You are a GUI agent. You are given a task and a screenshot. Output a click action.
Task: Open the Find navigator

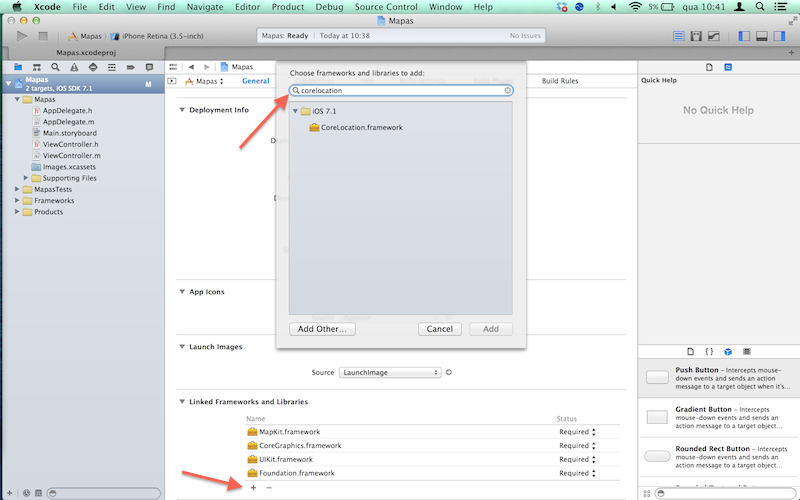click(x=55, y=67)
